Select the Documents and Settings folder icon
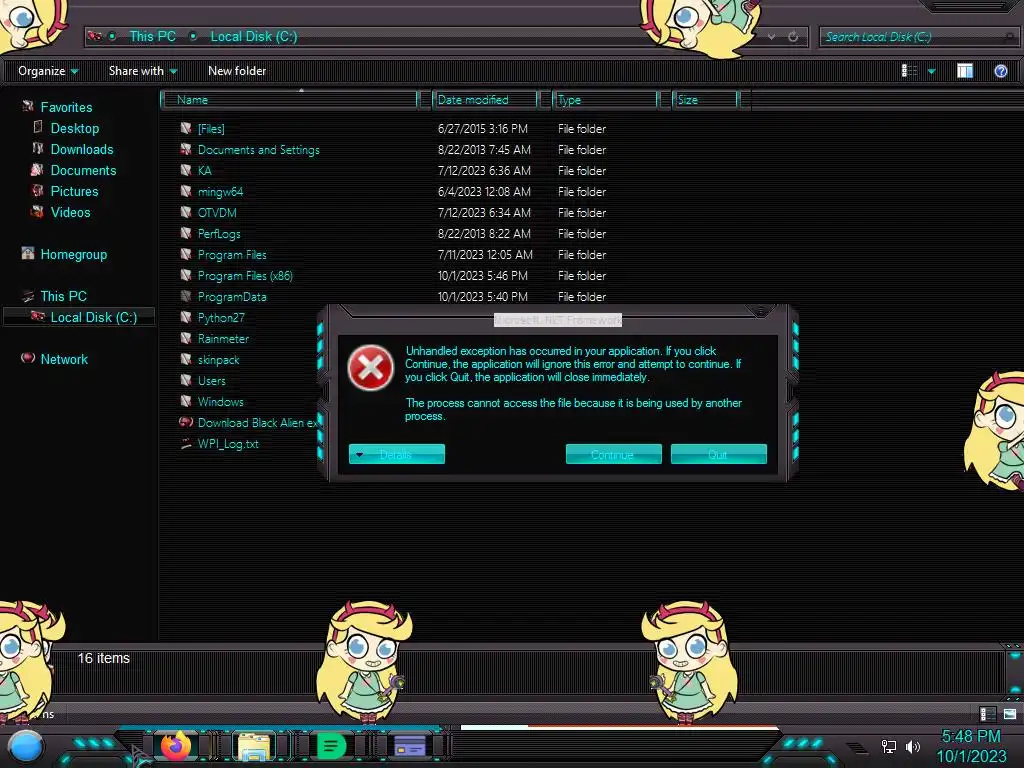 (186, 149)
